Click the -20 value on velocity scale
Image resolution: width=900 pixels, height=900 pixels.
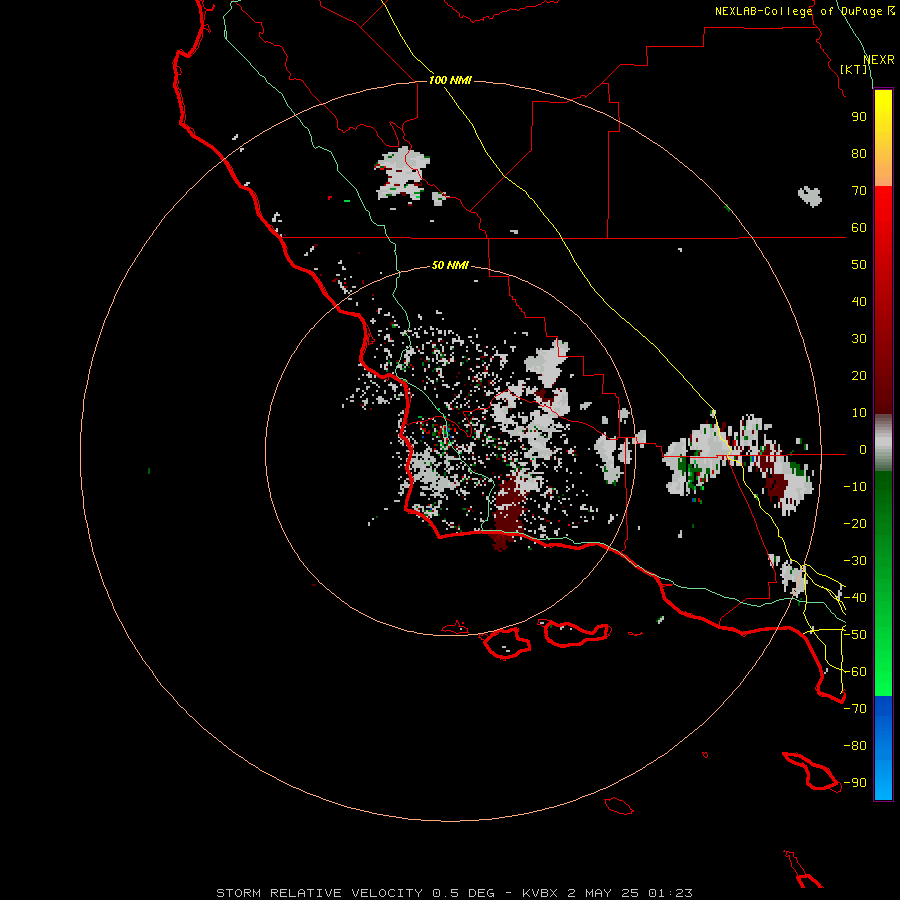pyautogui.click(x=855, y=524)
